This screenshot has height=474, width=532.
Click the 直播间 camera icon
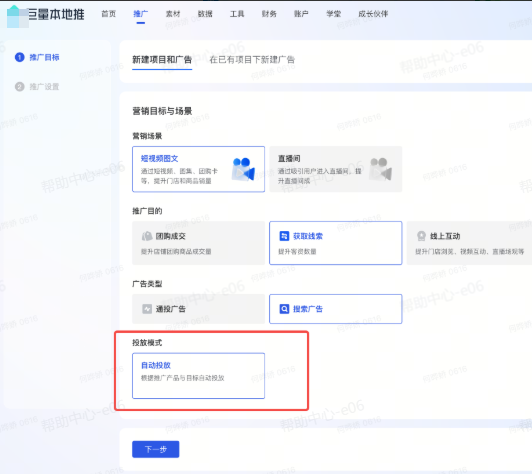[x=381, y=169]
